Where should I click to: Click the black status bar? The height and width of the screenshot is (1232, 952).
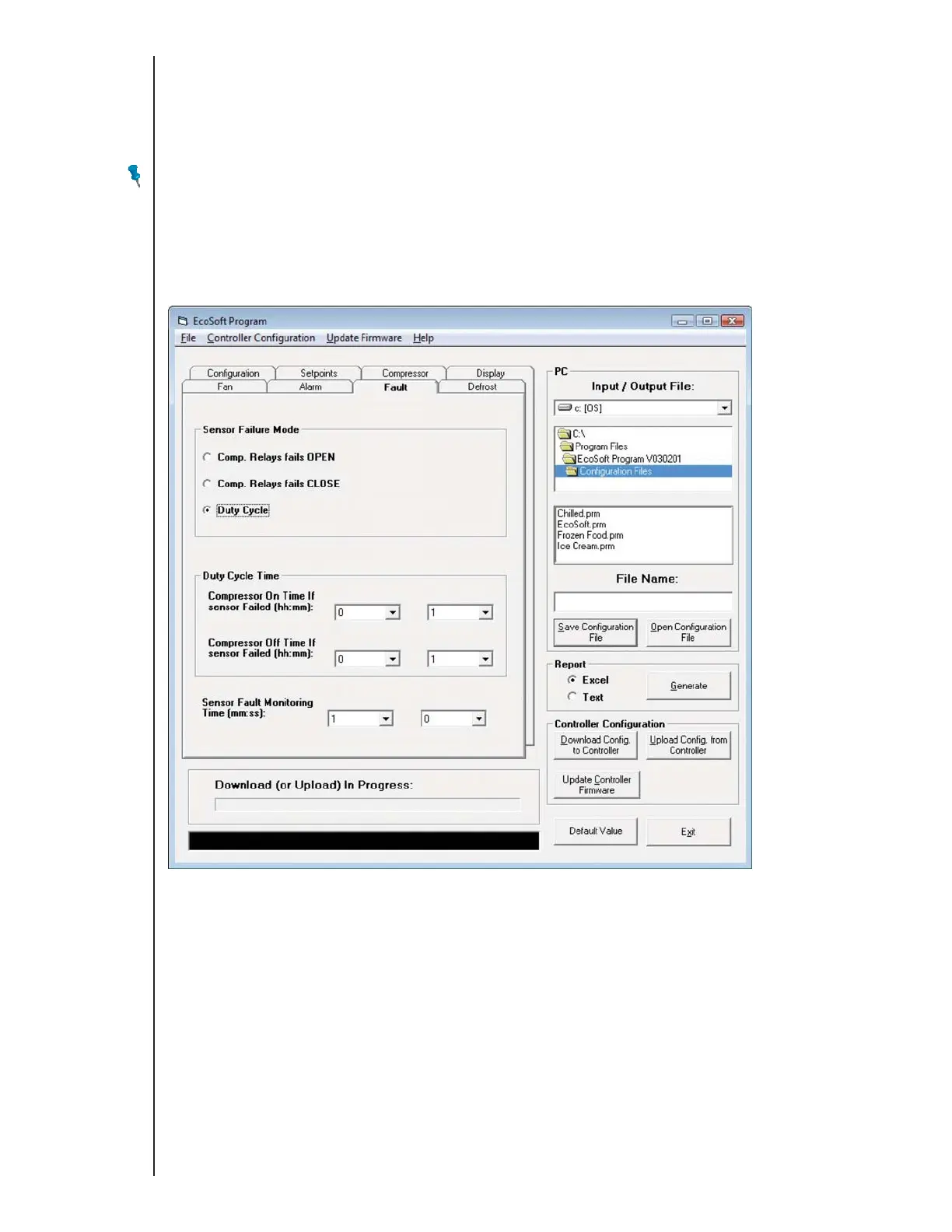coord(363,841)
